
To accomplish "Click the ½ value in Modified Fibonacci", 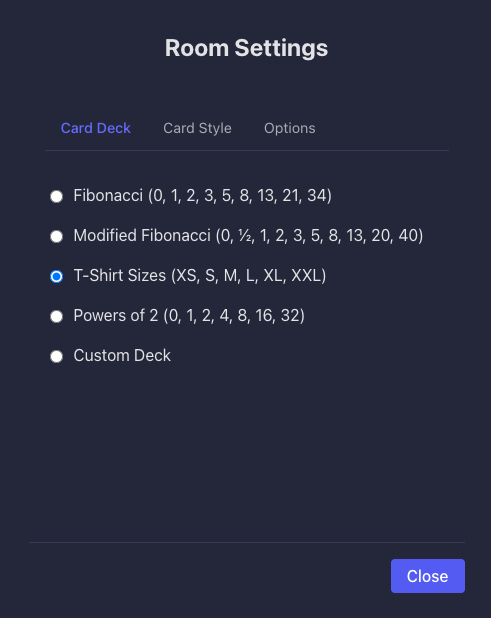I will click(x=245, y=236).
